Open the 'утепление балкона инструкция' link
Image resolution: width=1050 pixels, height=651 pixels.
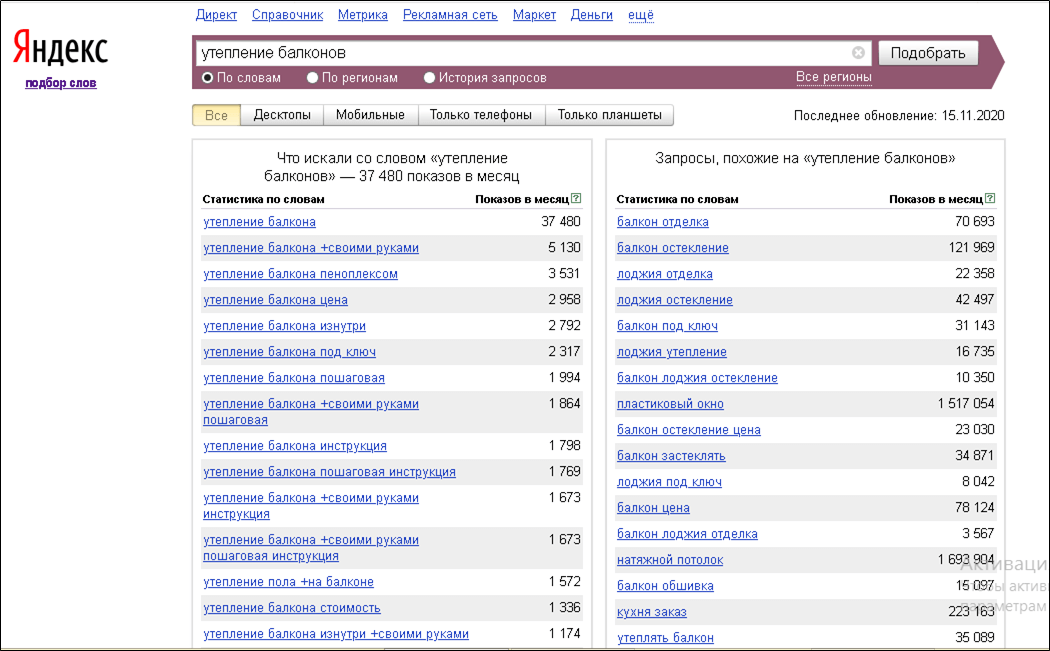[x=295, y=446]
